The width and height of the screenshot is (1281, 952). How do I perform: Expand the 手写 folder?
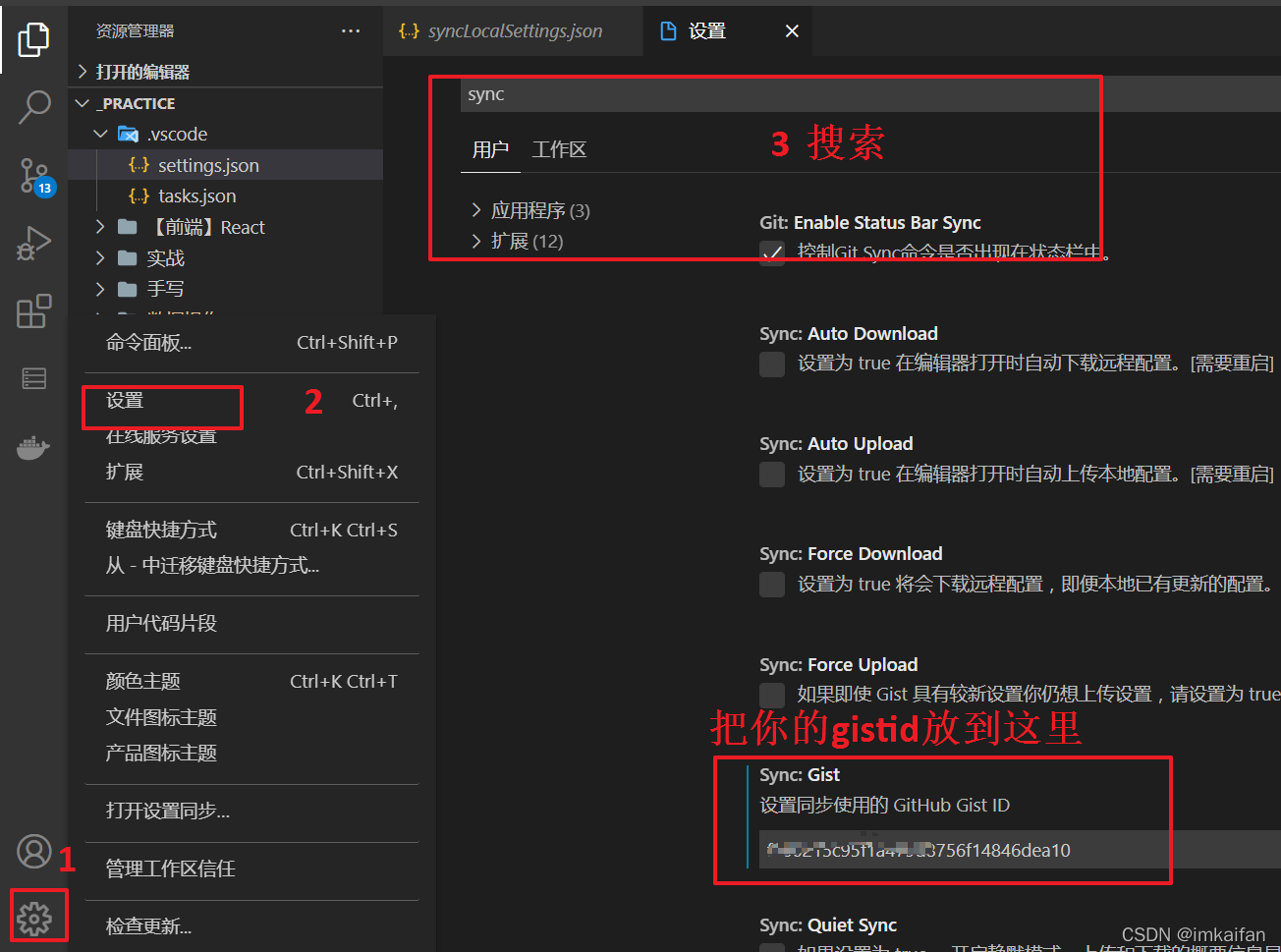[x=100, y=289]
